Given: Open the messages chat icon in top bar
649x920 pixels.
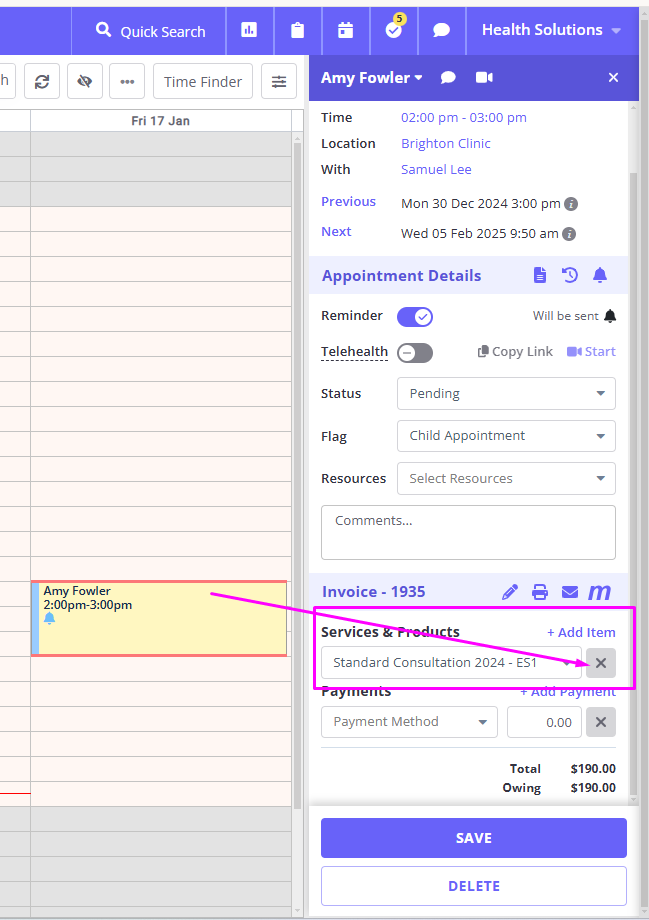Looking at the screenshot, I should coord(441,30).
